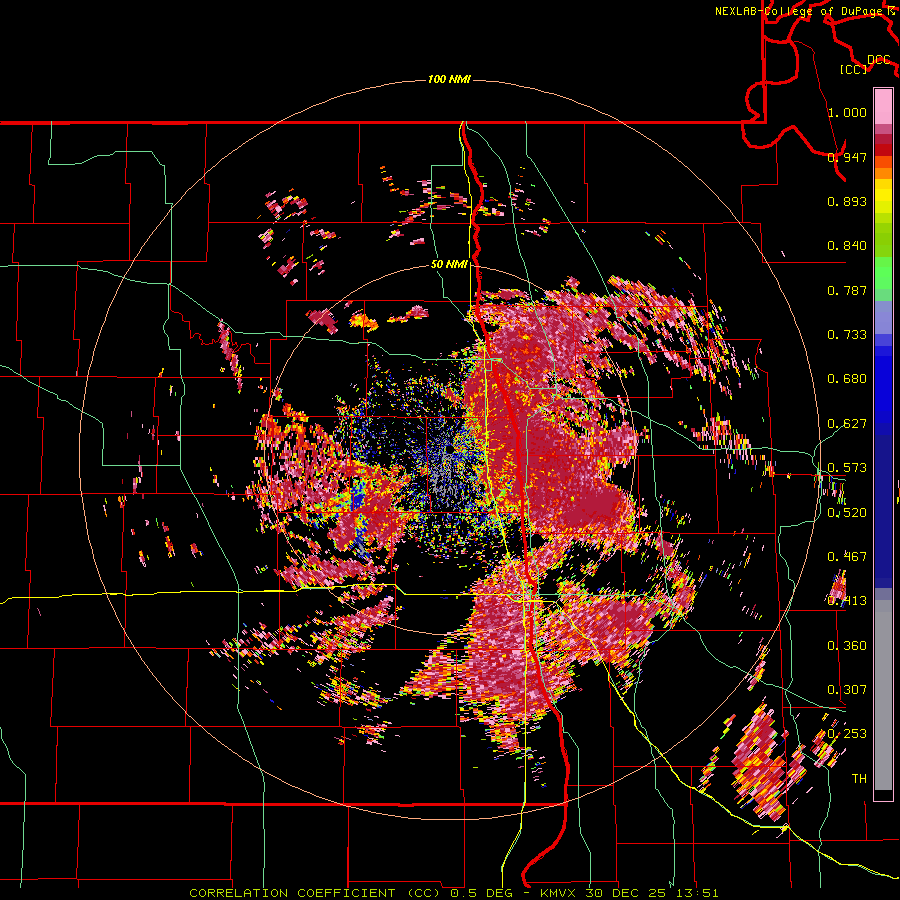Screen dimensions: 900x900
Task: Click the 100 NMI range ring label
Action: pos(449,79)
